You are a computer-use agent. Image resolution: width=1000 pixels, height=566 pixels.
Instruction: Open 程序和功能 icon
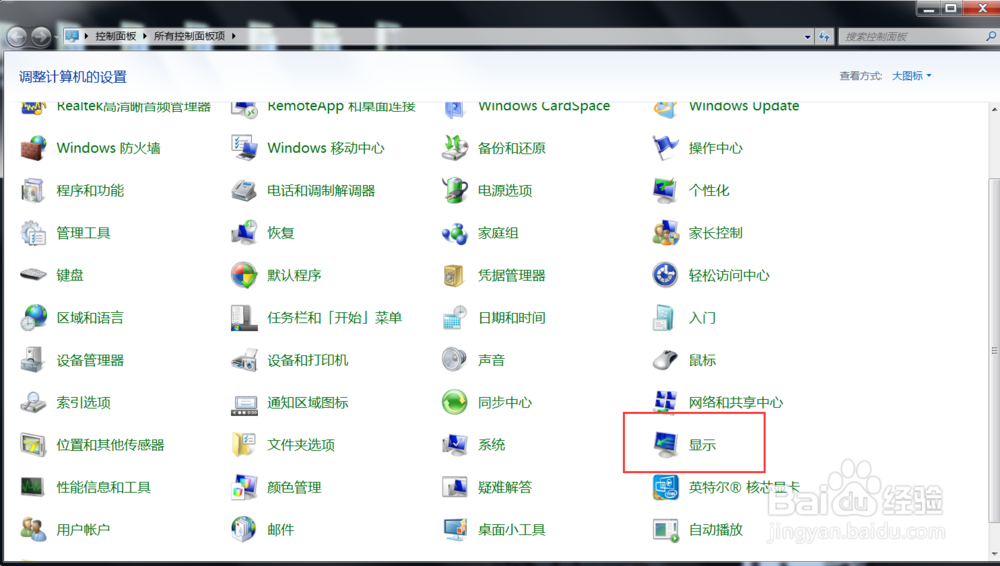pyautogui.click(x=33, y=190)
